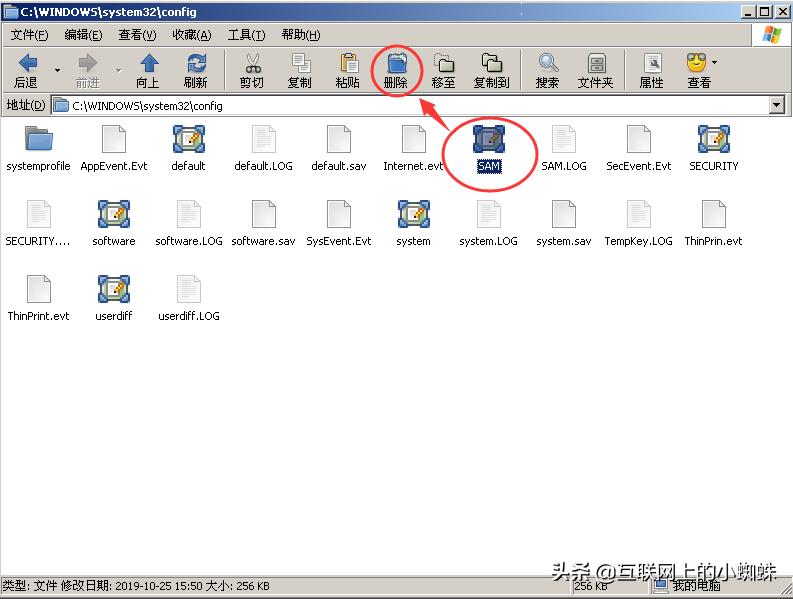
Task: Go up one folder with 向上
Action: [x=148, y=71]
